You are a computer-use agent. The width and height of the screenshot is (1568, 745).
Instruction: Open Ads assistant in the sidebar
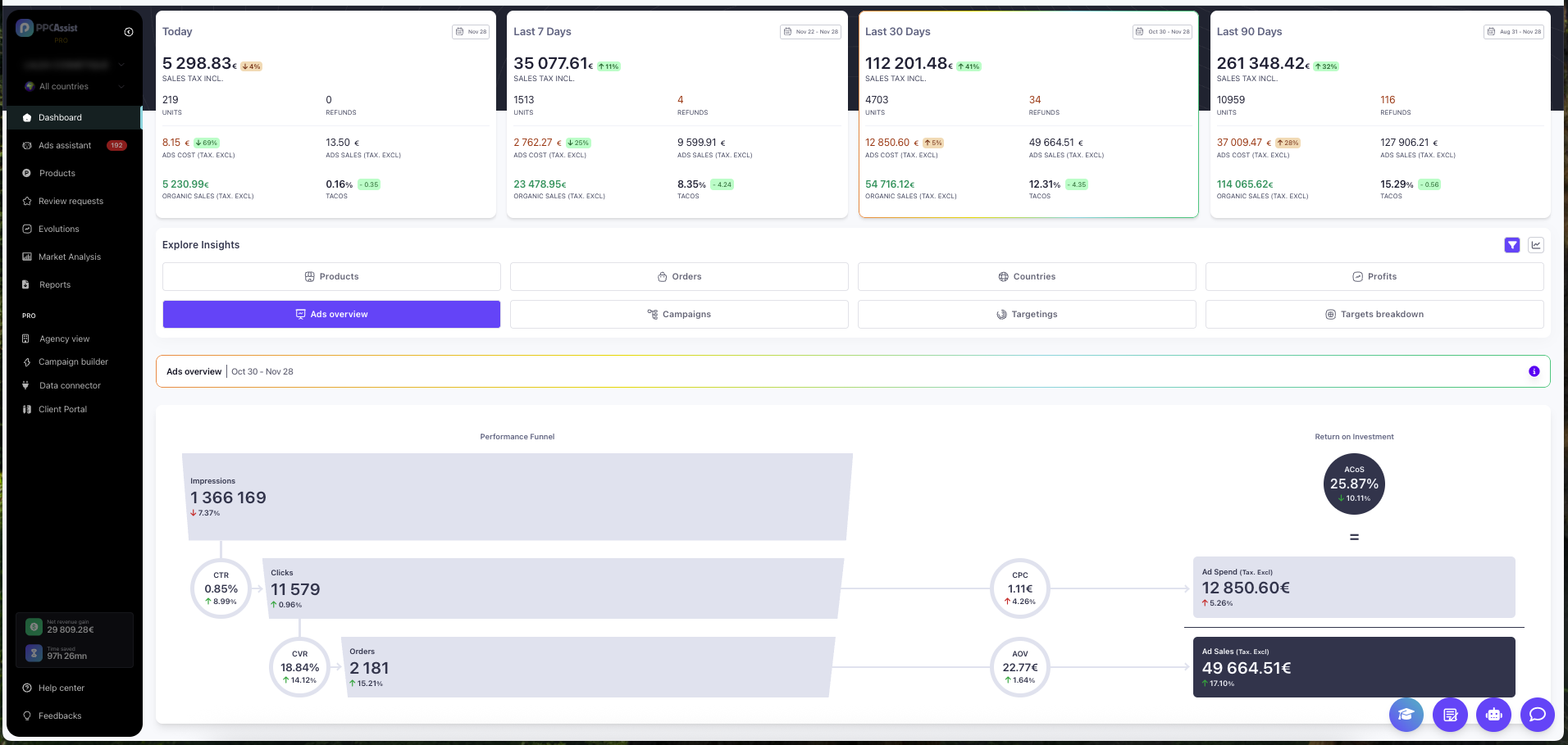tap(65, 146)
